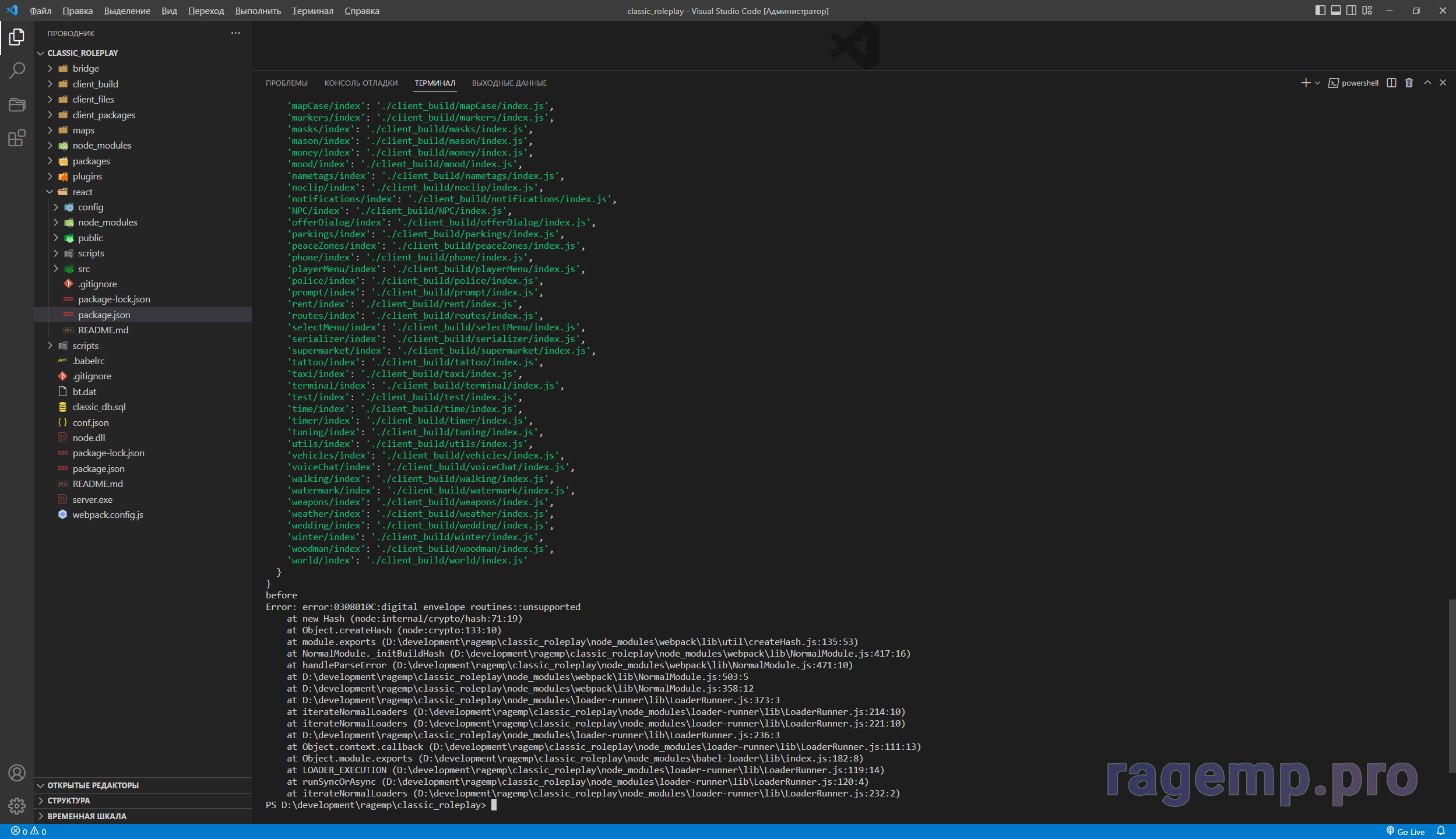Click the terminal vertical scrollbar thumb
Image resolution: width=1456 pixels, height=839 pixels.
pos(1451,686)
